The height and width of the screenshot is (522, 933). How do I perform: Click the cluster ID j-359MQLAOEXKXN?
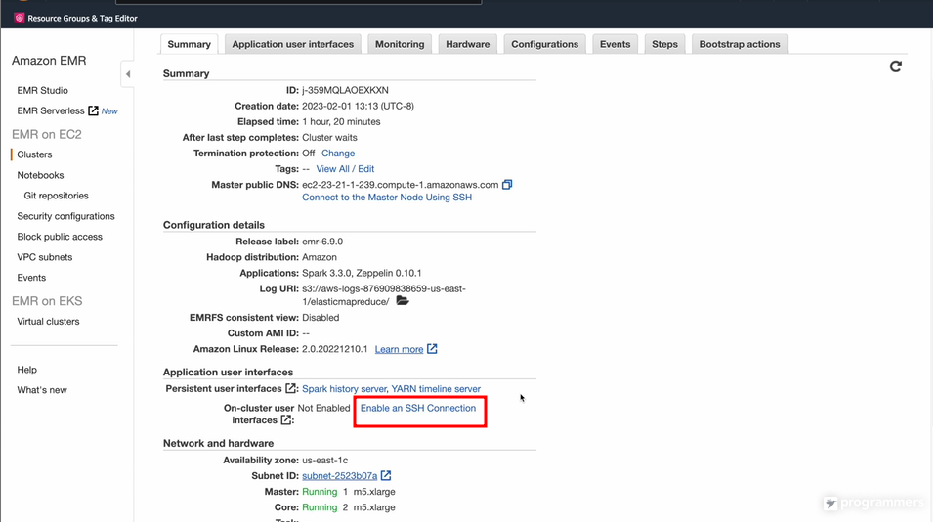point(345,90)
